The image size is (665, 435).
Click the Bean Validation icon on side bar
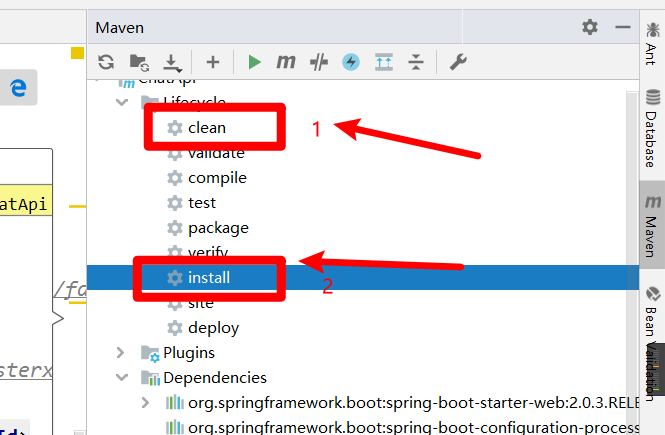pos(653,294)
